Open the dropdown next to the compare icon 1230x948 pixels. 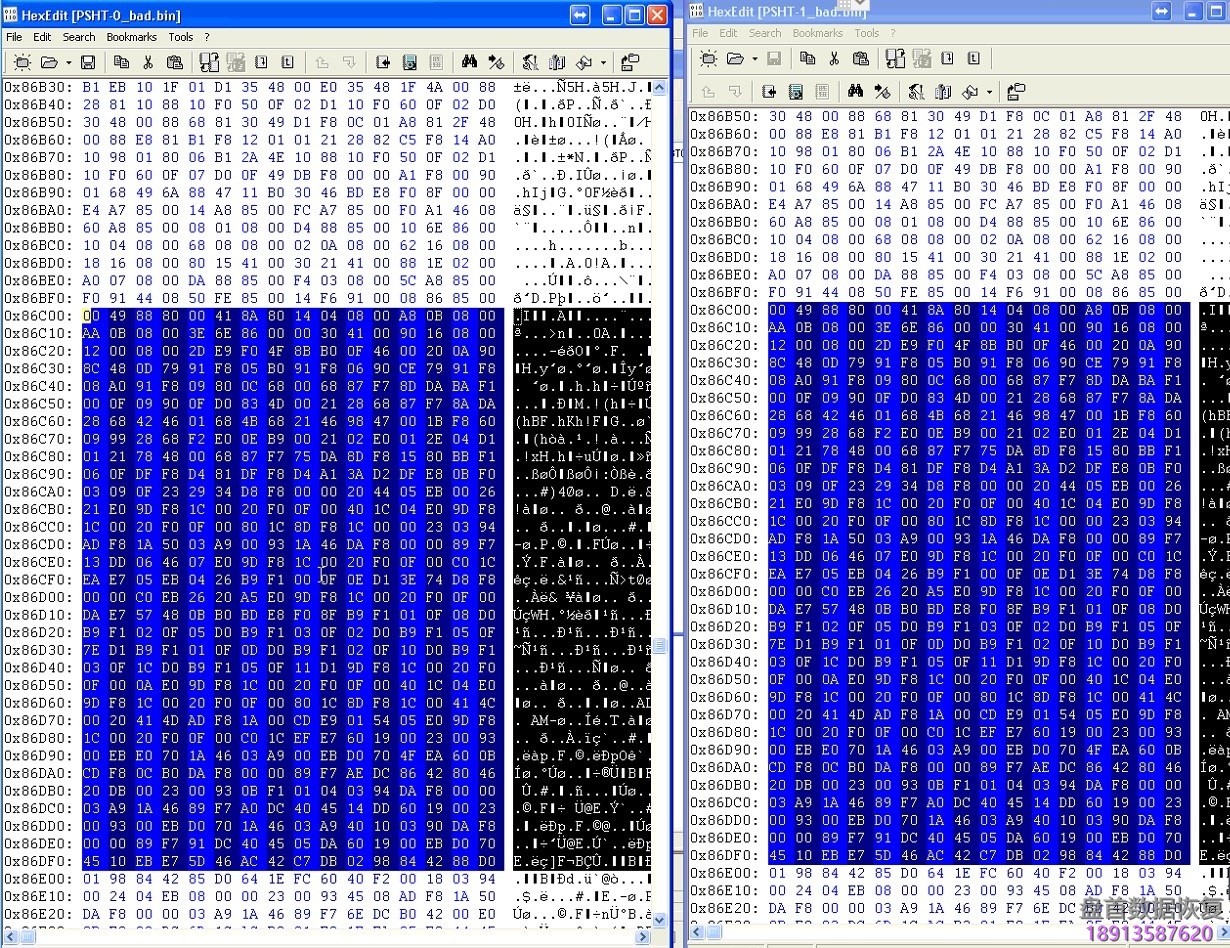tap(988, 91)
